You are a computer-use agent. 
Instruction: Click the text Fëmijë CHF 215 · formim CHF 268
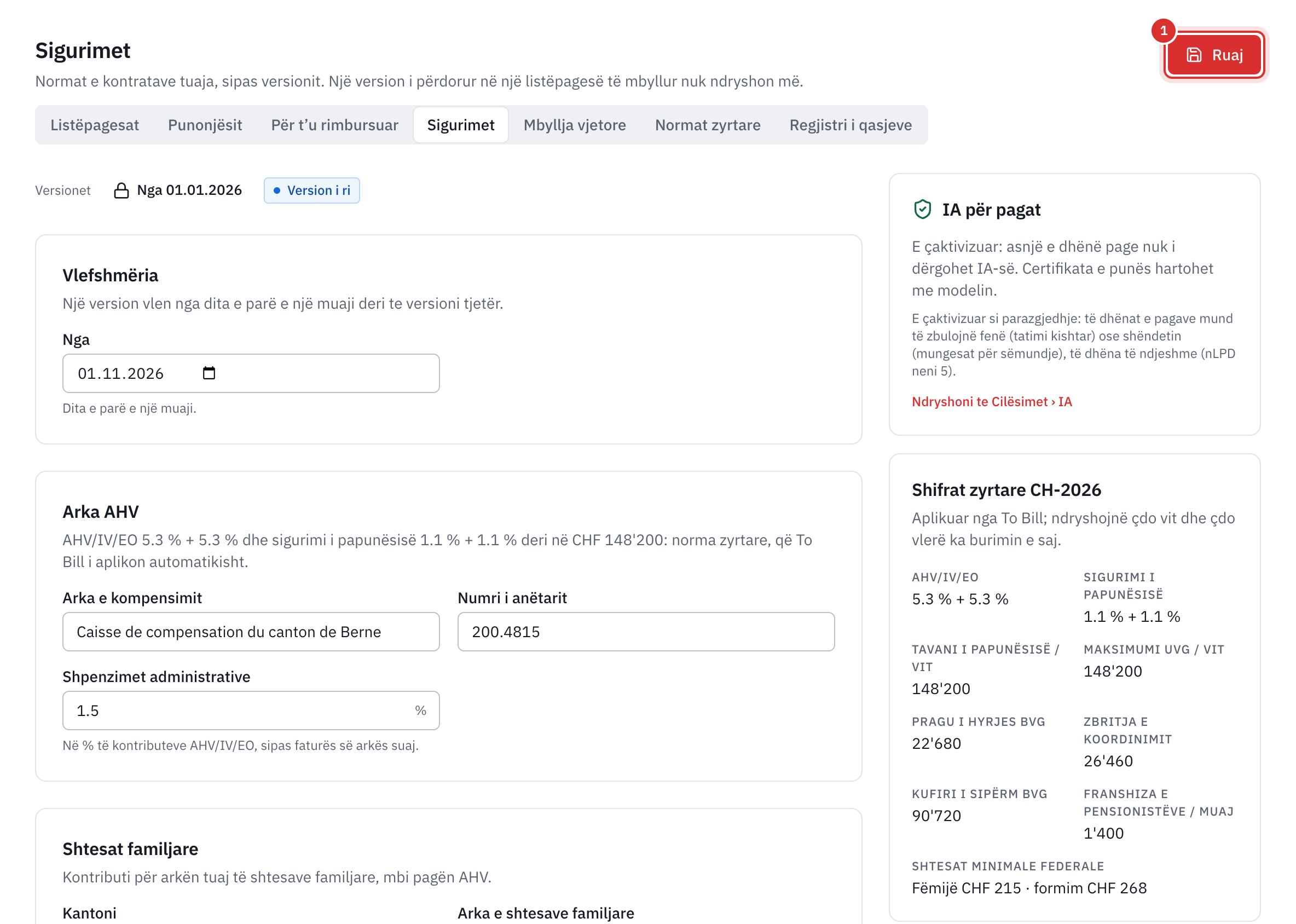tap(1028, 887)
